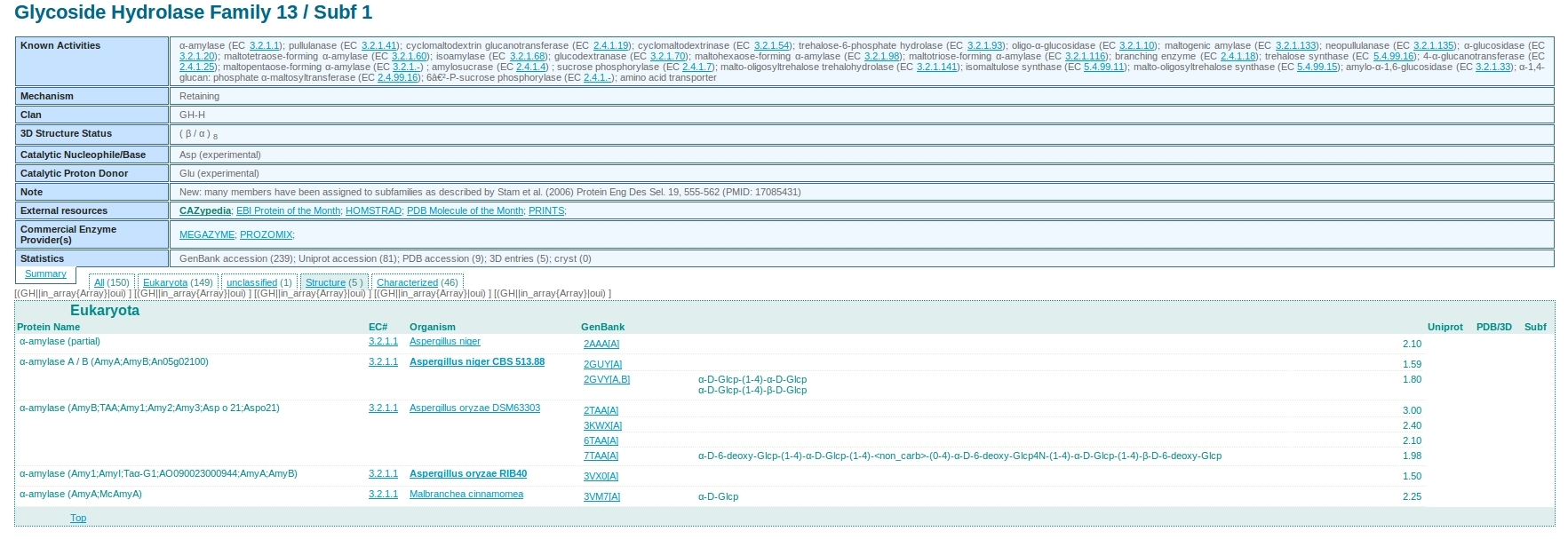Click the Top link below the table
This screenshot has width=1568, height=539.
(x=78, y=518)
